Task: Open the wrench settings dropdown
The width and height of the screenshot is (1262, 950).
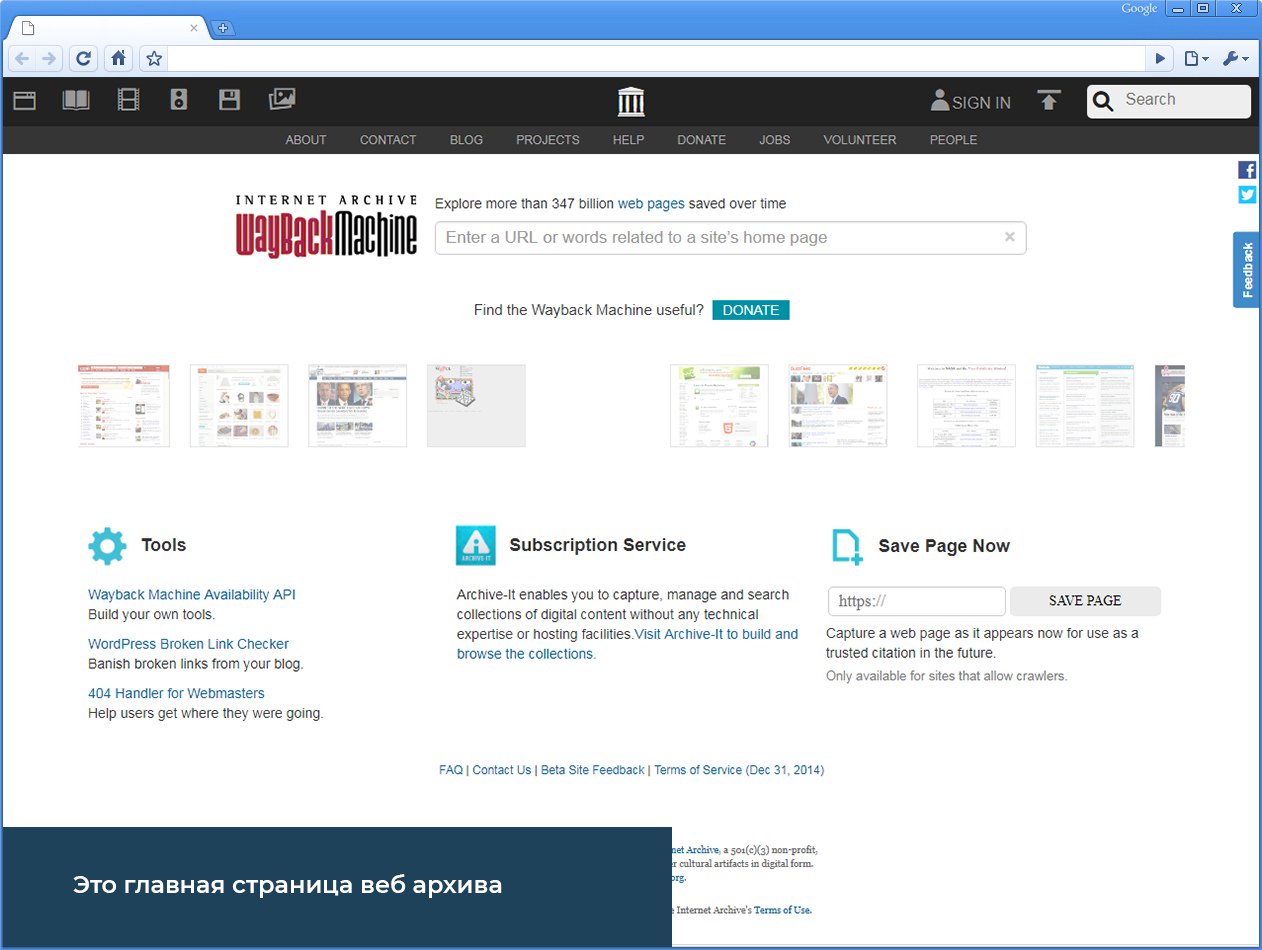Action: (x=1236, y=59)
